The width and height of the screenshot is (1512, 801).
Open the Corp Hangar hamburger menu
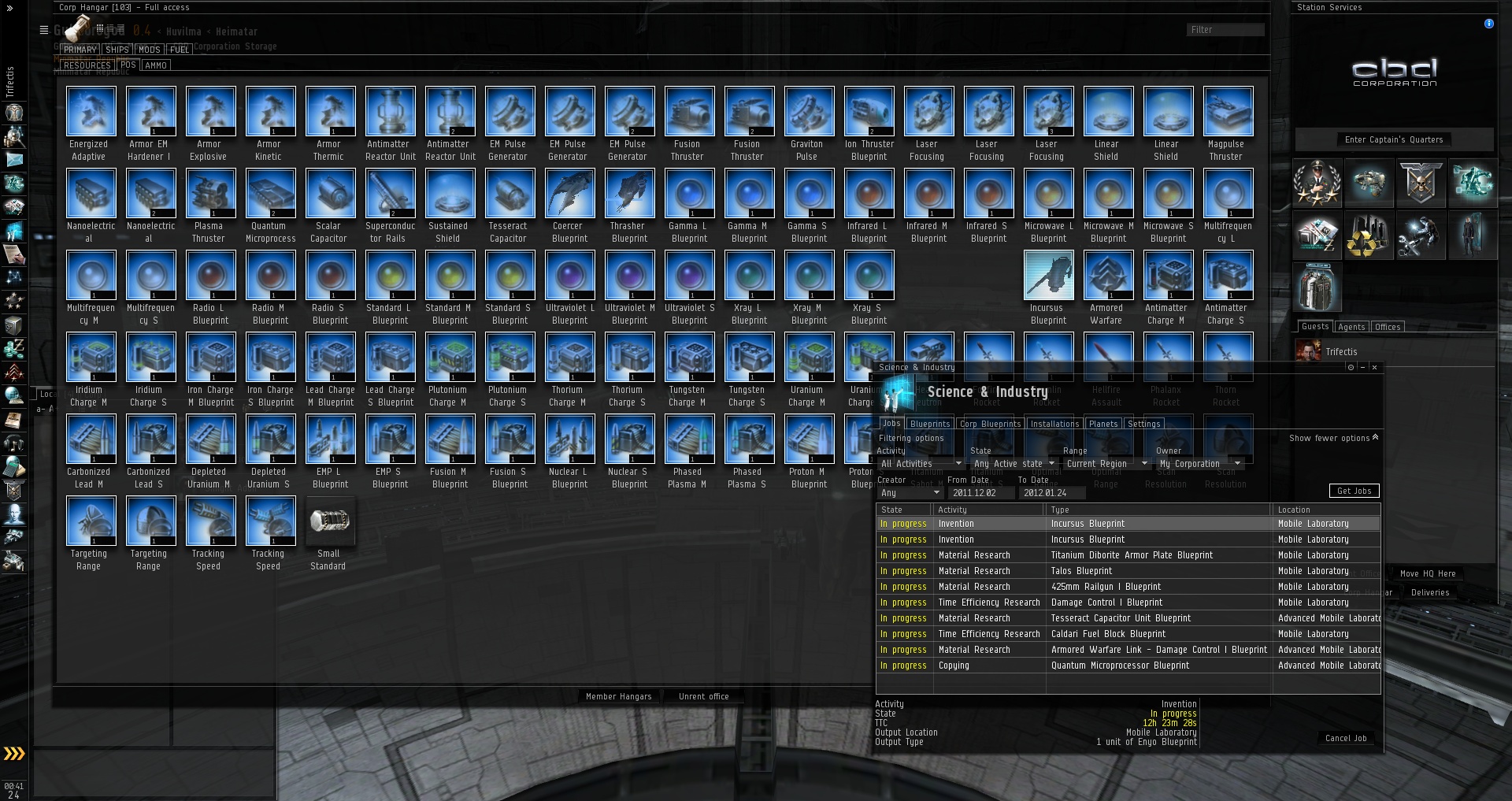pos(44,30)
